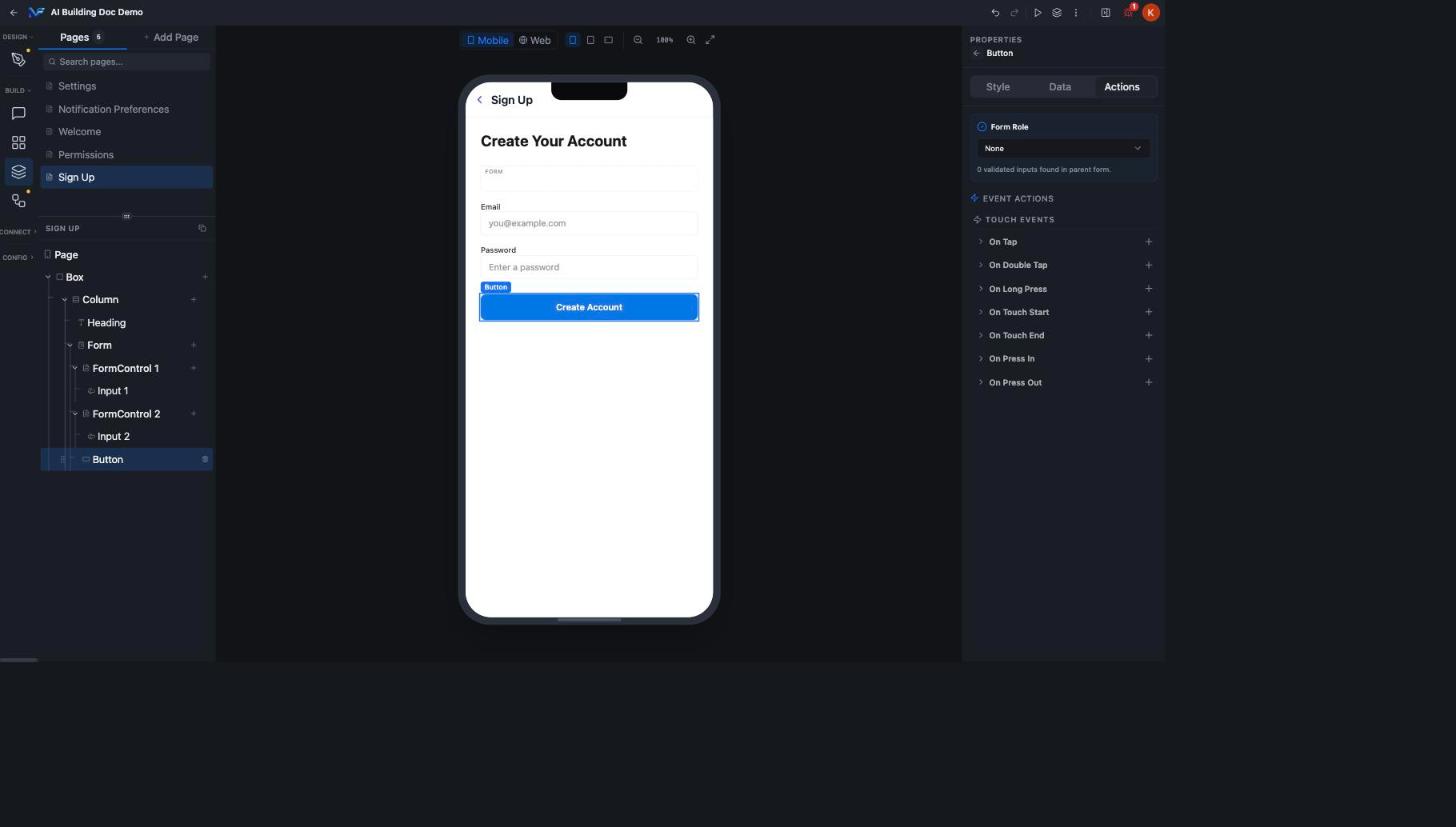Click the redo icon in the header
This screenshot has width=1456, height=827.
point(1014,13)
